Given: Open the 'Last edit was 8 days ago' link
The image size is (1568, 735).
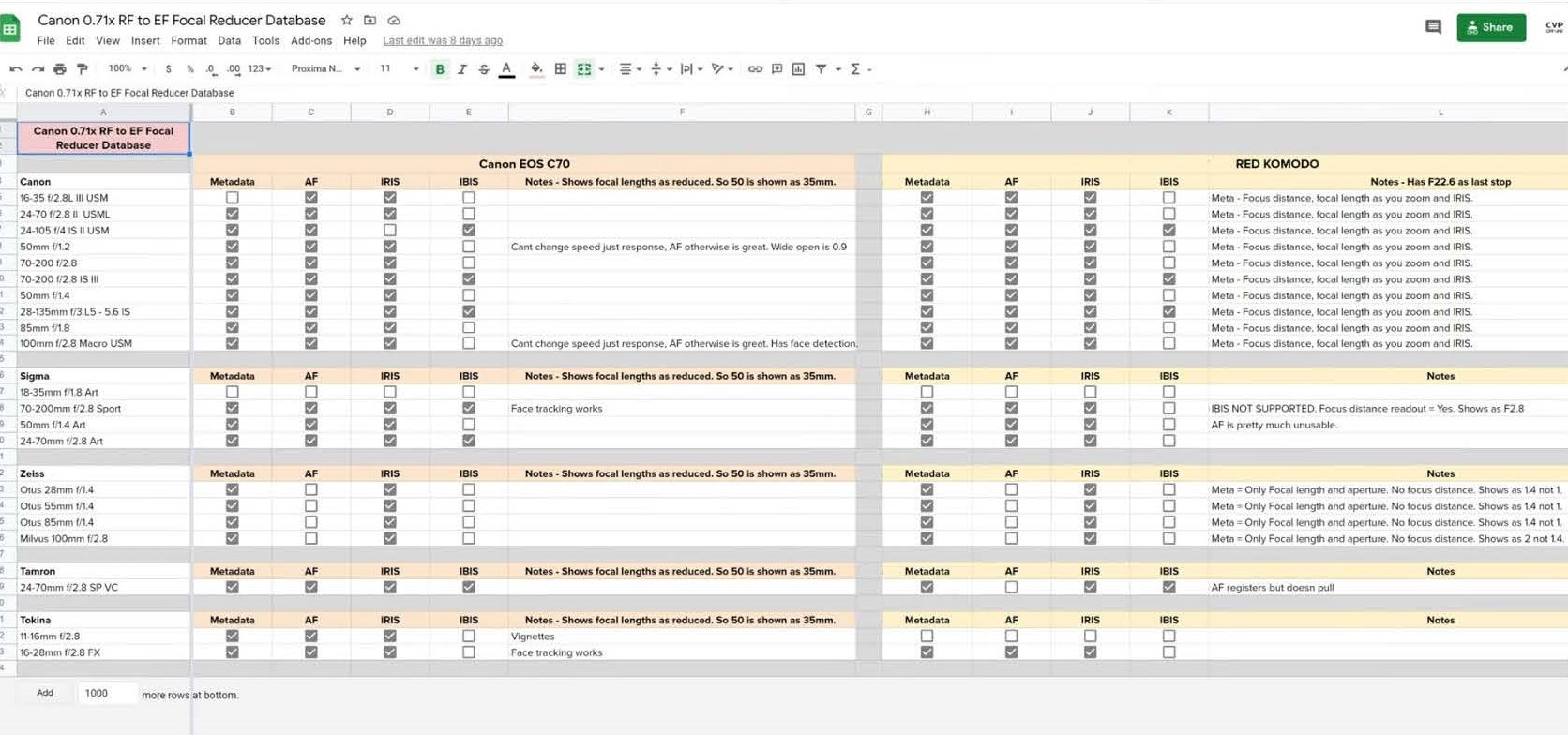Looking at the screenshot, I should pyautogui.click(x=443, y=41).
